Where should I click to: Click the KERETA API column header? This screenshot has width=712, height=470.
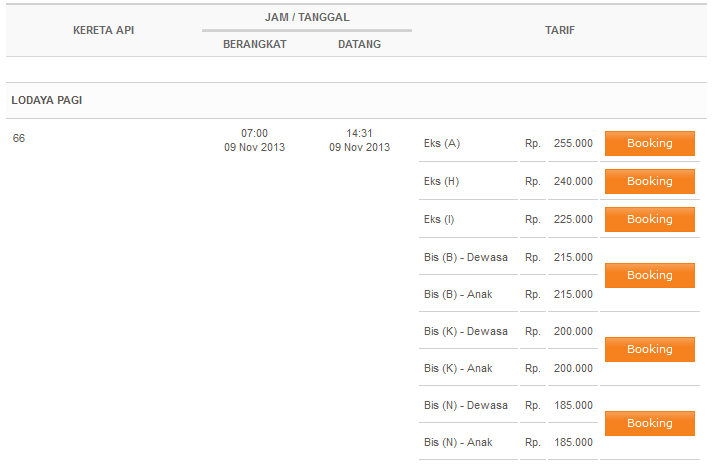pos(103,30)
